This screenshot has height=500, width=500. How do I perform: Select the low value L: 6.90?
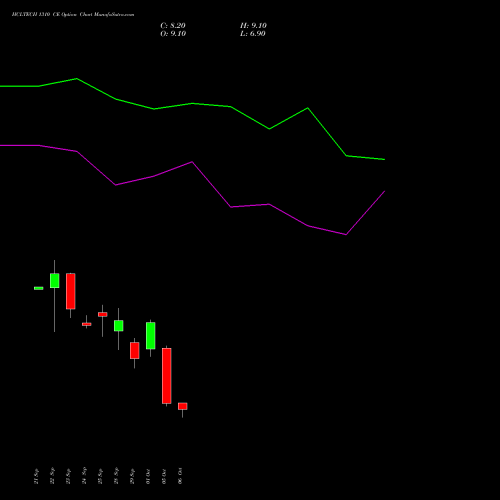[253, 34]
